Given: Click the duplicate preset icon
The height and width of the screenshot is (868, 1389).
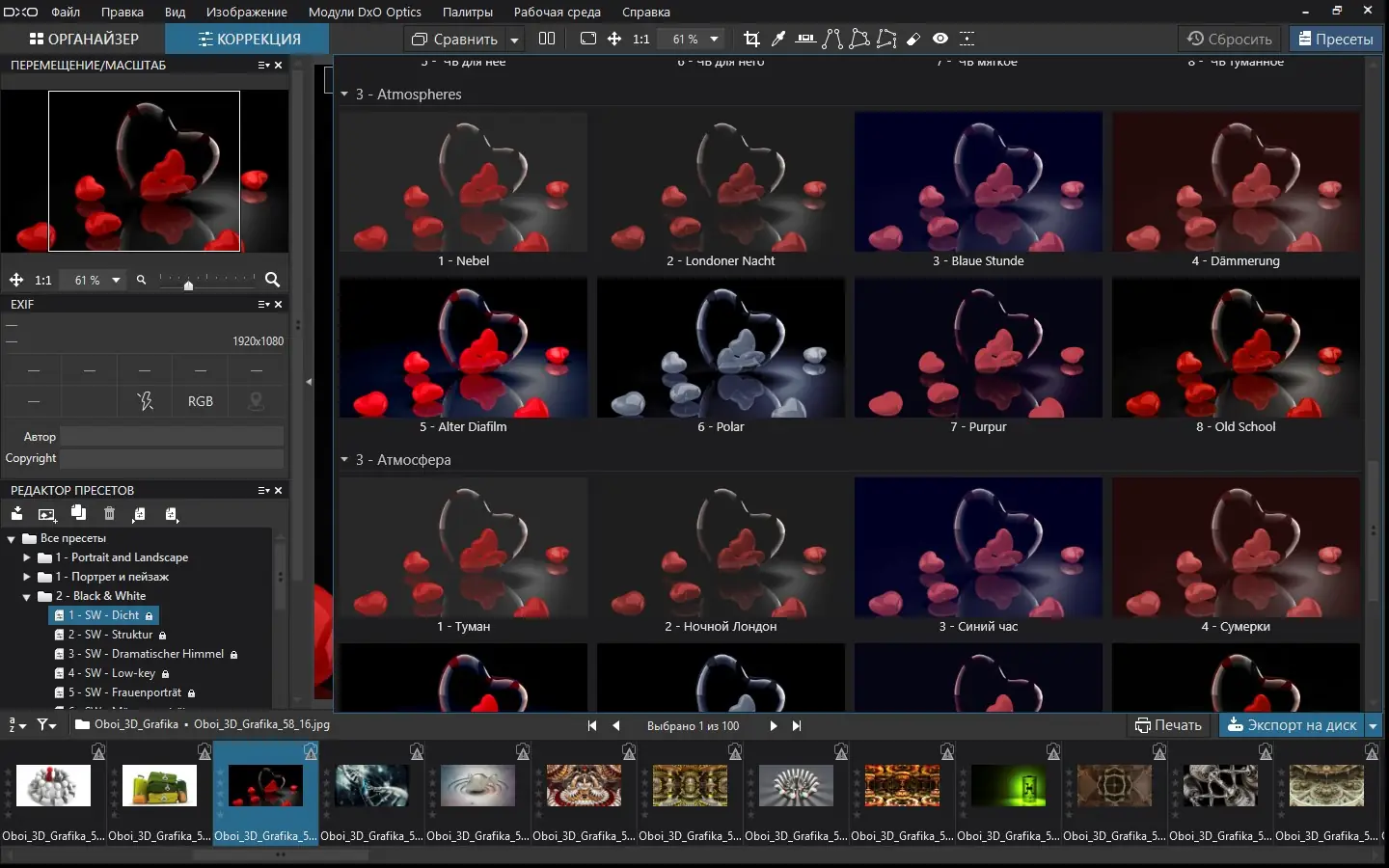Looking at the screenshot, I should (x=78, y=514).
